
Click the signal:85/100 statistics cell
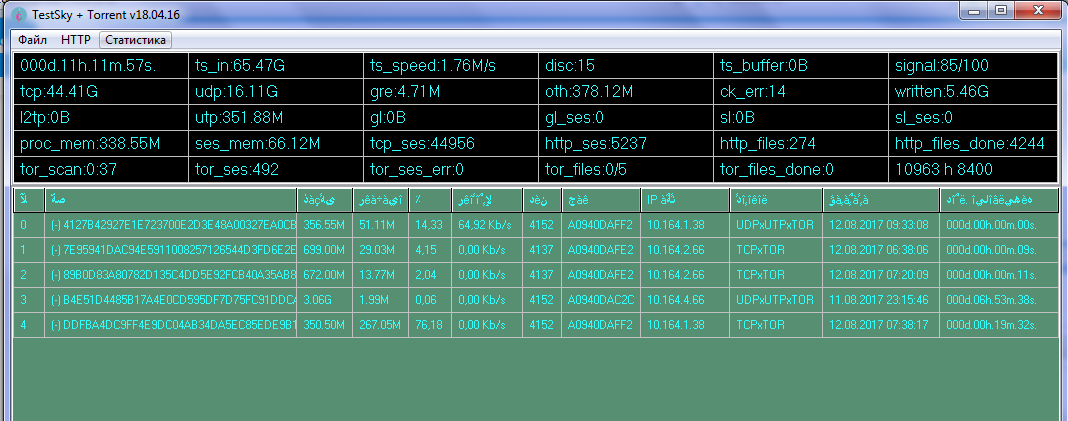[x=974, y=66]
